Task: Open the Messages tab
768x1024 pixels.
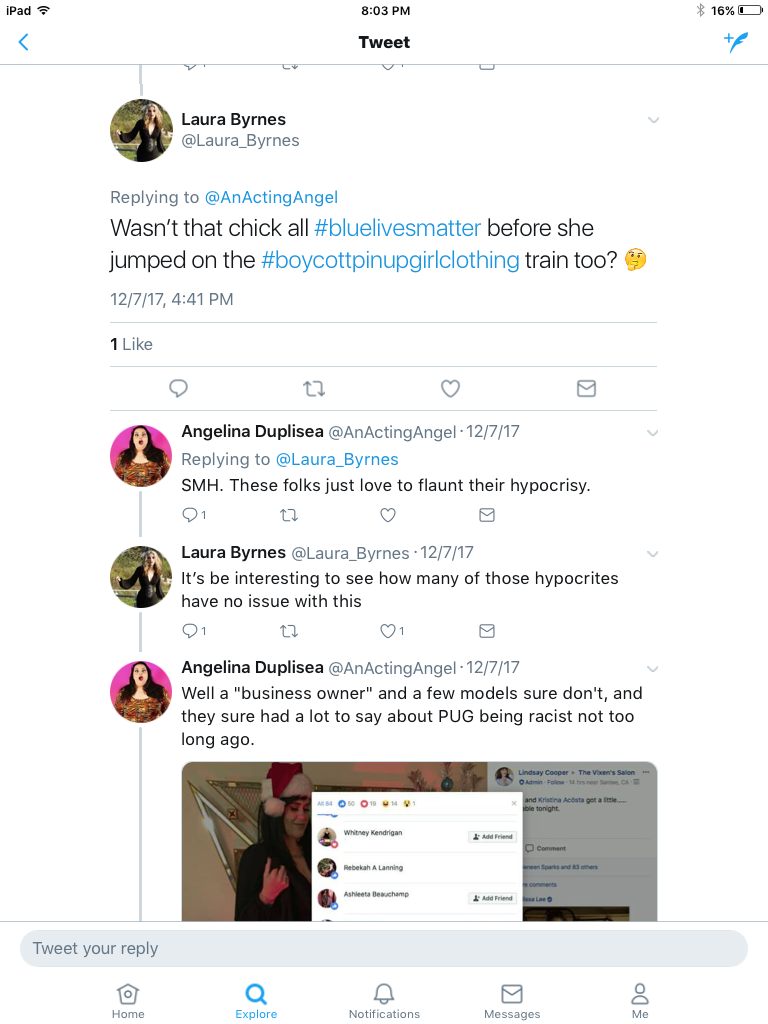Action: tap(512, 1001)
